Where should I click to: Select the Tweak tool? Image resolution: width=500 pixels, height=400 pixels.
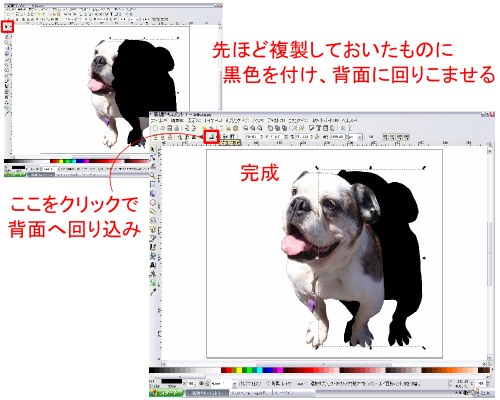tap(153, 166)
